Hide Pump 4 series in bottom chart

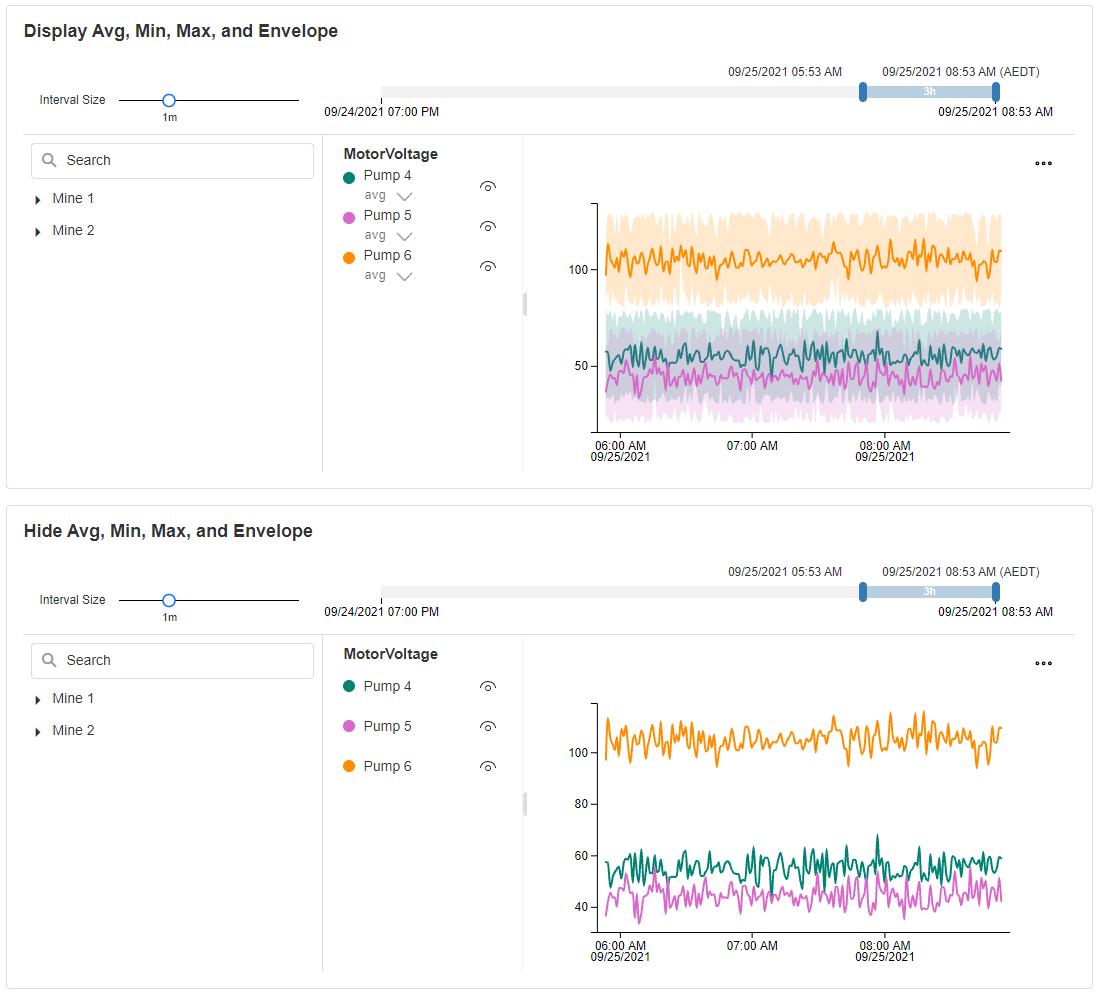pyautogui.click(x=488, y=686)
